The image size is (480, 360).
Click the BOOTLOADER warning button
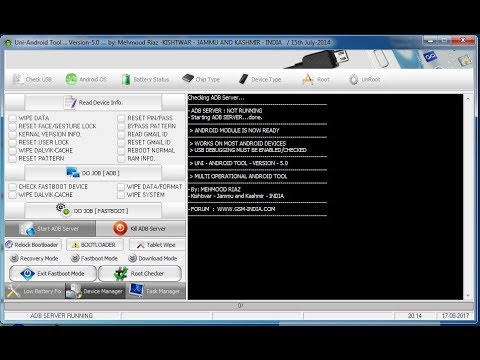pyautogui.click(x=95, y=245)
